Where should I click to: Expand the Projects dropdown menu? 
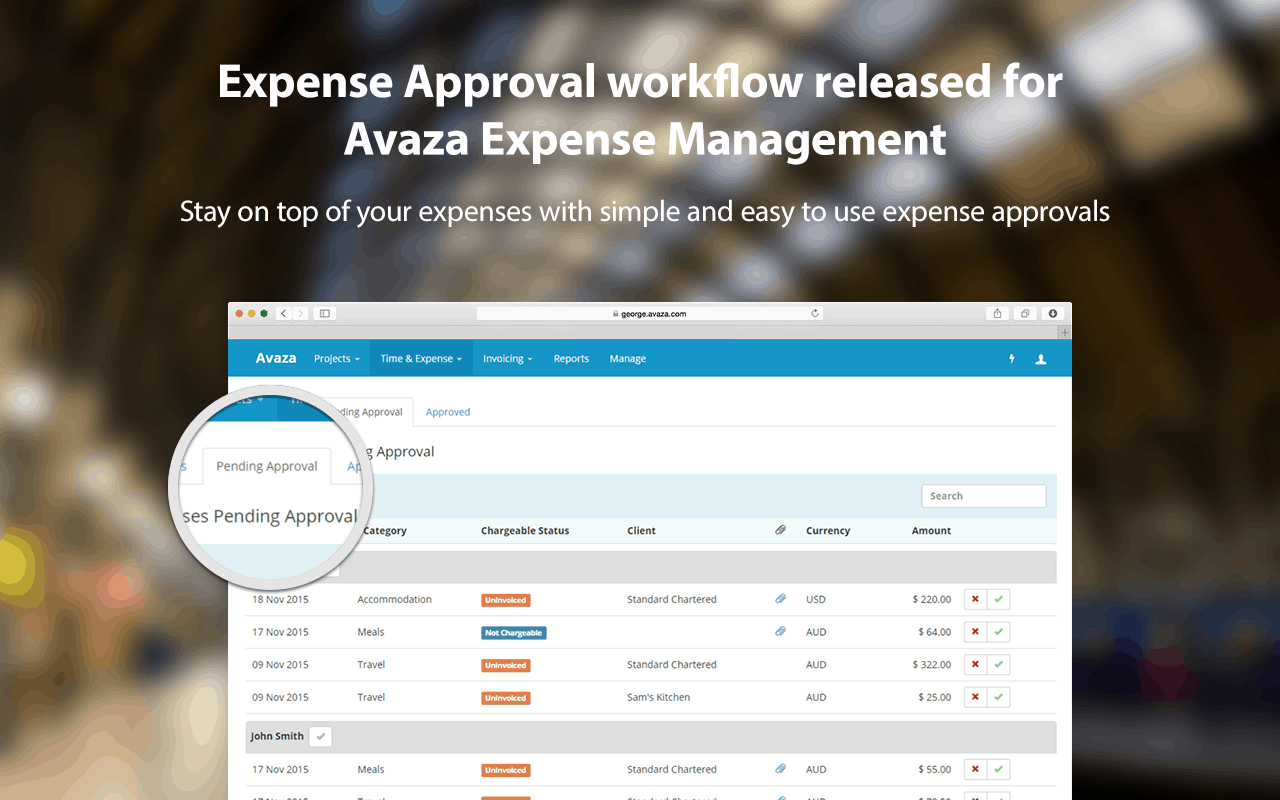pyautogui.click(x=336, y=359)
